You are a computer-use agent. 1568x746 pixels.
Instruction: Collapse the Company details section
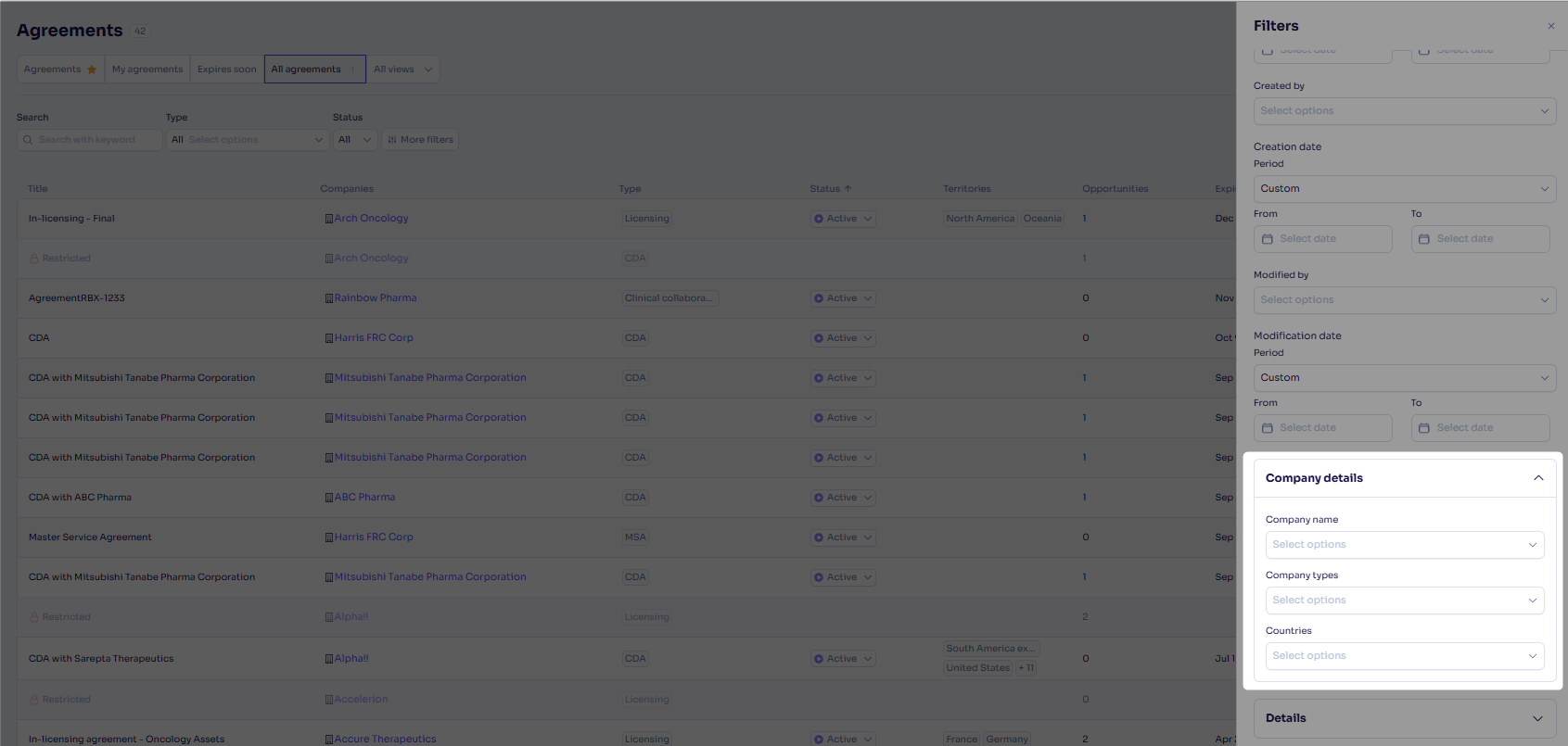[x=1538, y=478]
